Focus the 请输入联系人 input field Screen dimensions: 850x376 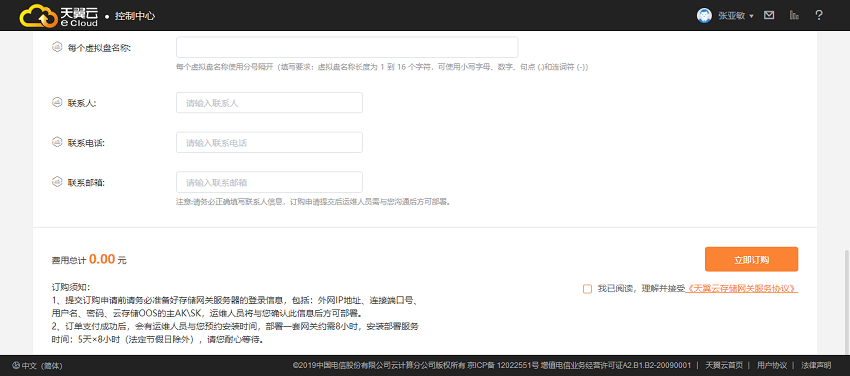click(269, 102)
